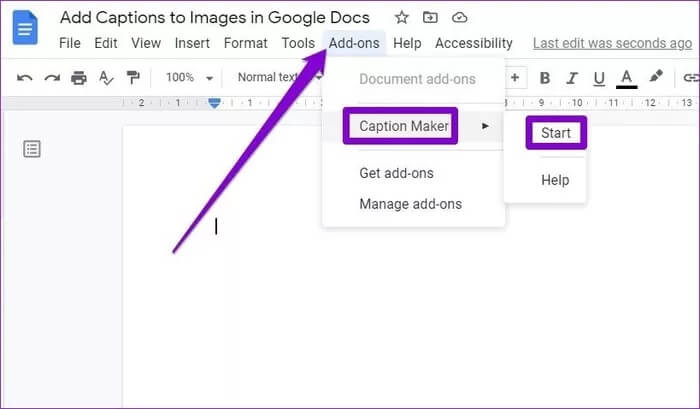Check cloud save status icon
Image resolution: width=700 pixels, height=409 pixels.
point(459,18)
